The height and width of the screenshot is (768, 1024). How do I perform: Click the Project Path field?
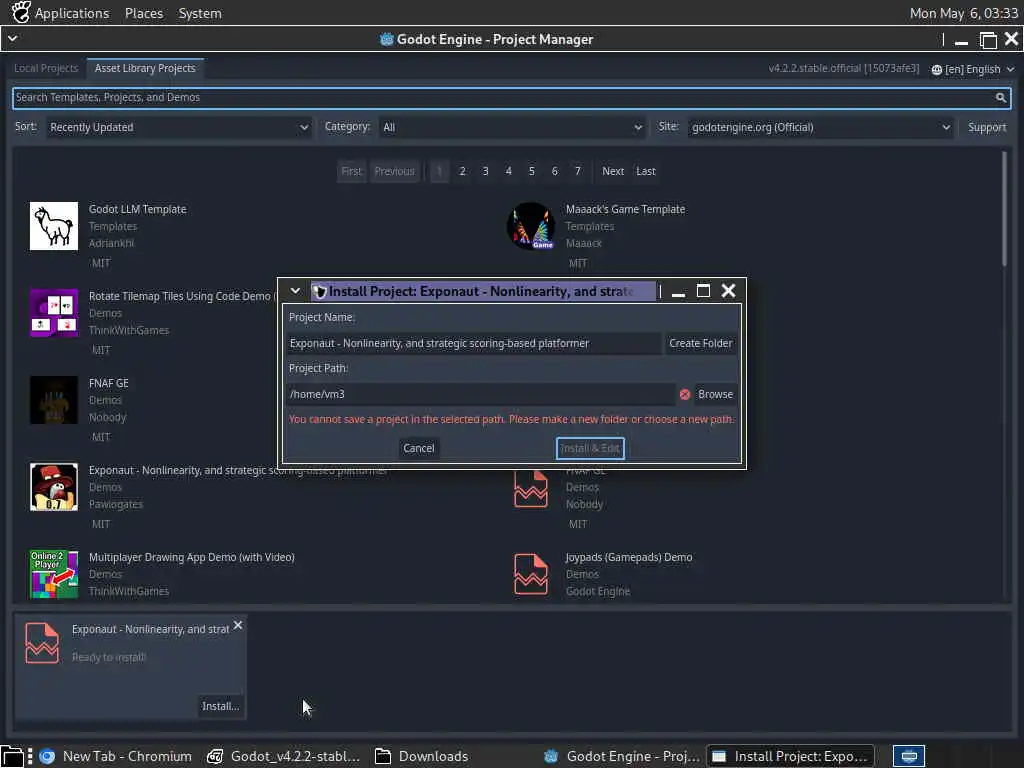[481, 394]
